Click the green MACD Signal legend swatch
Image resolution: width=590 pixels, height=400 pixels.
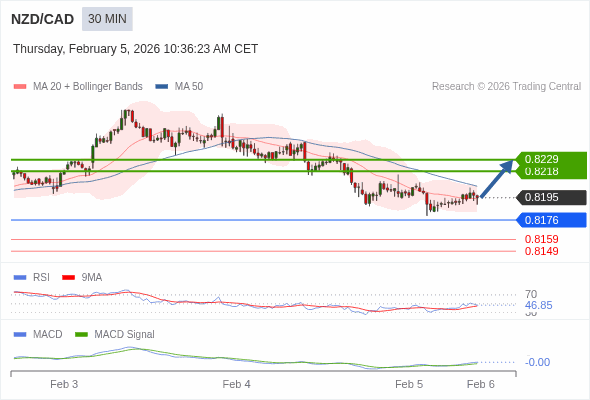coord(81,335)
